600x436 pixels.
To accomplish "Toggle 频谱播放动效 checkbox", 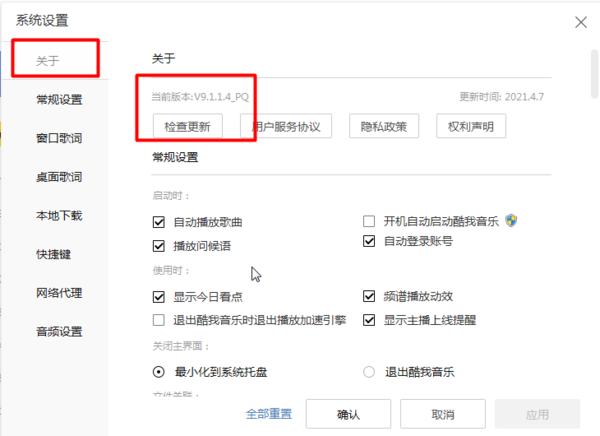I will coord(369,296).
